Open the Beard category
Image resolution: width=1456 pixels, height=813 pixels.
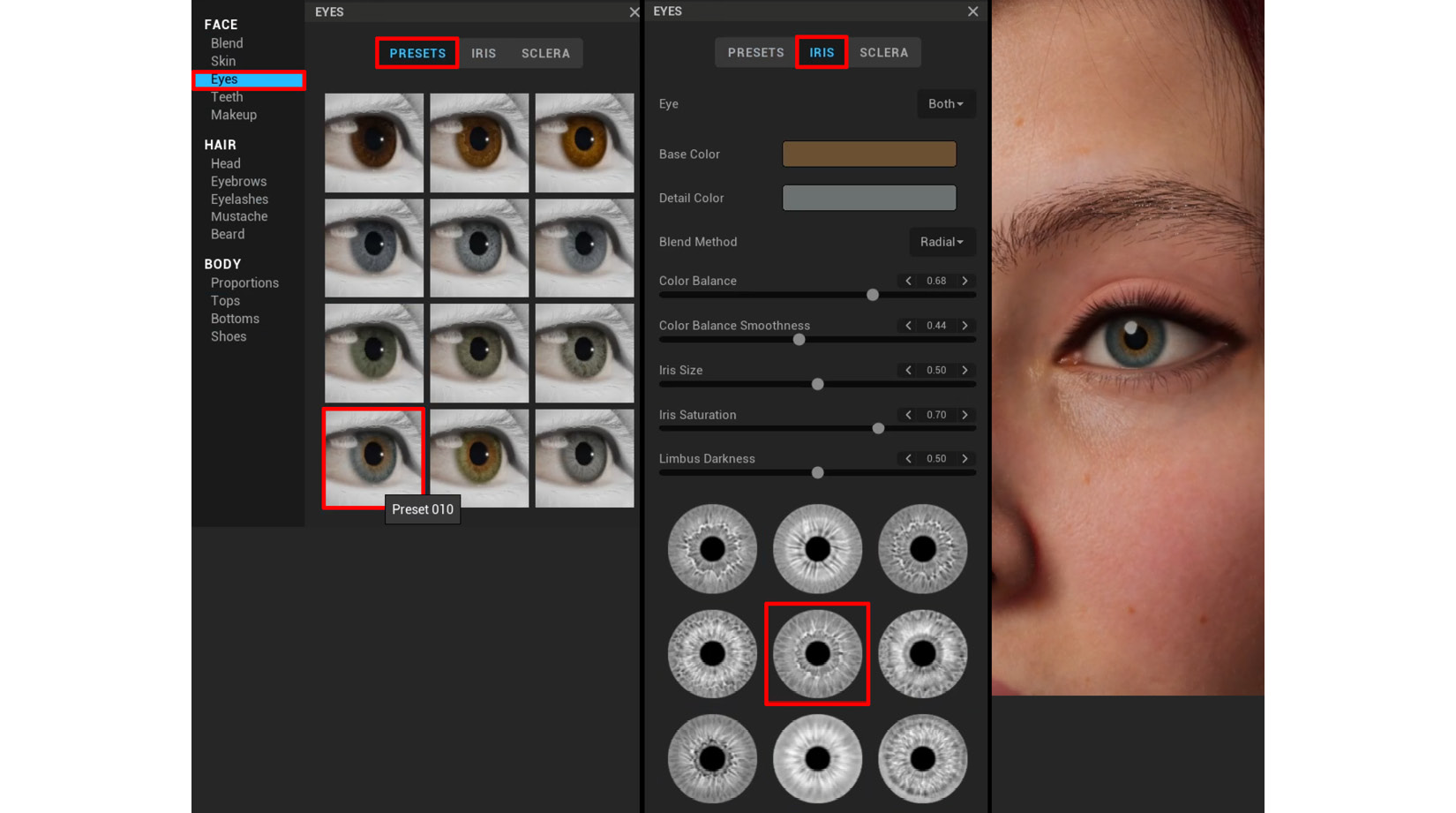[x=228, y=234]
